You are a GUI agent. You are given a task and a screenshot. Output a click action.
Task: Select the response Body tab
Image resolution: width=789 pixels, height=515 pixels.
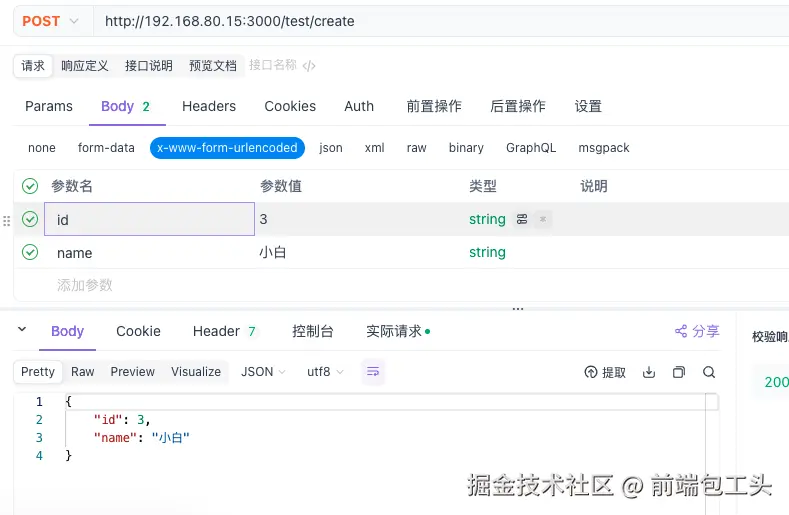point(67,331)
